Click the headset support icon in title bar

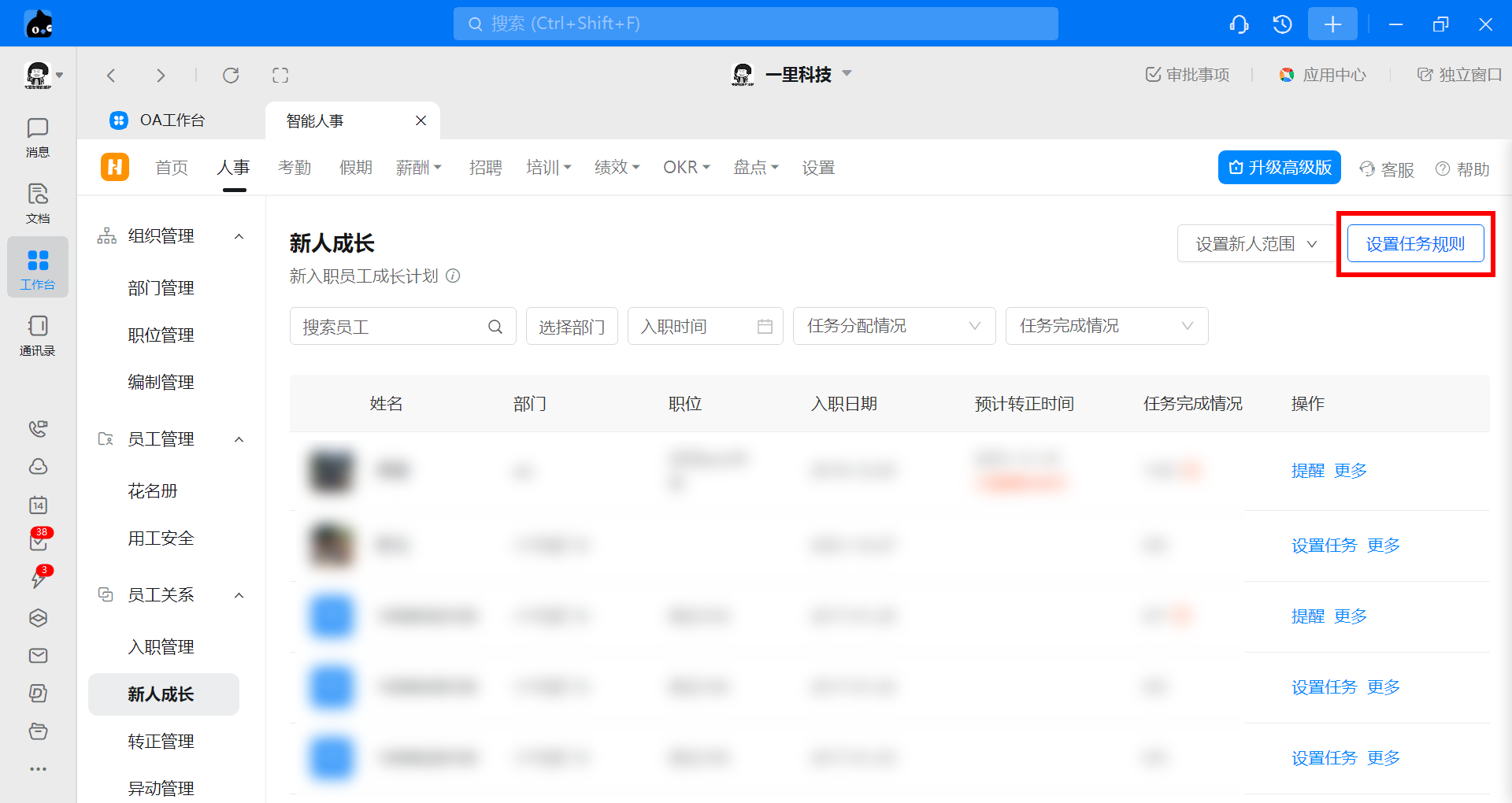click(1239, 24)
